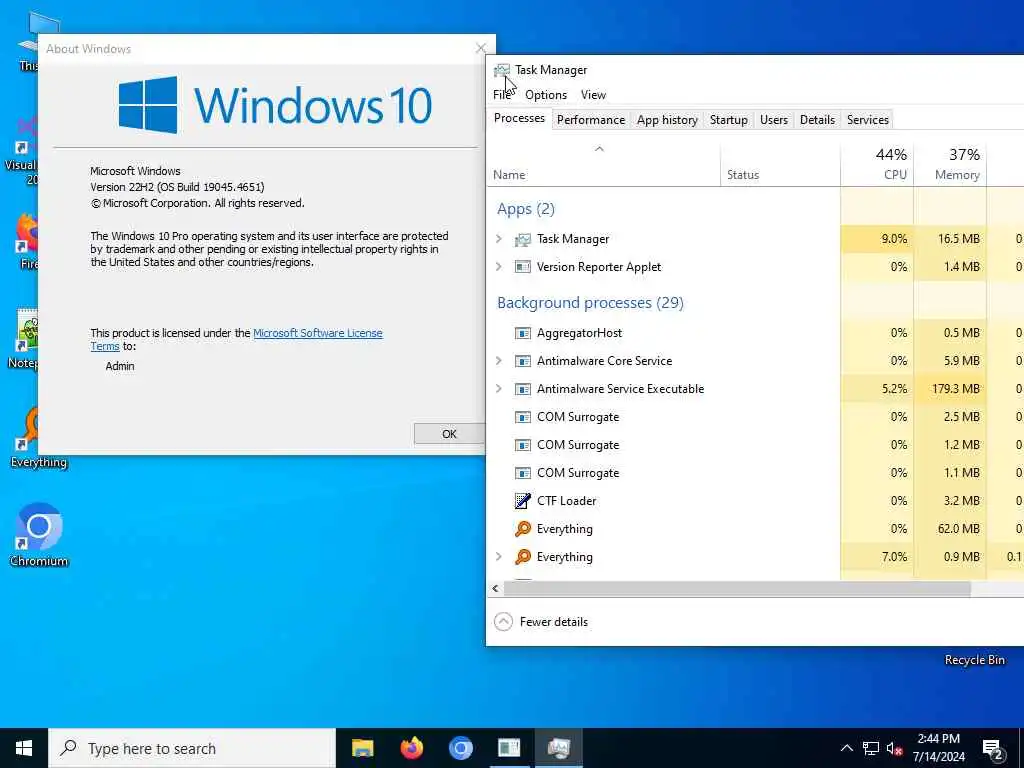The height and width of the screenshot is (768, 1024).
Task: Open the notification Action Center
Action: point(993,749)
